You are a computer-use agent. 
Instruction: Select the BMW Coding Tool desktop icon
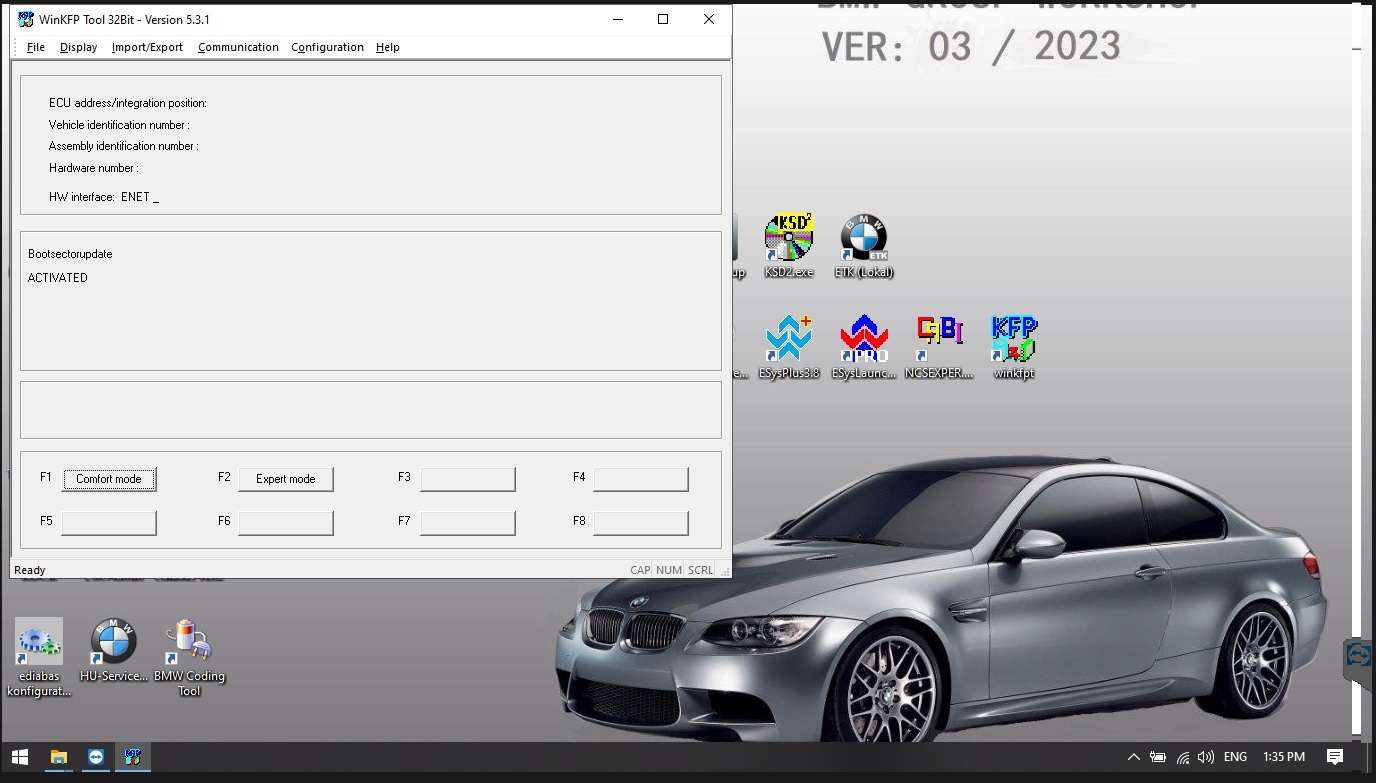[x=189, y=656]
